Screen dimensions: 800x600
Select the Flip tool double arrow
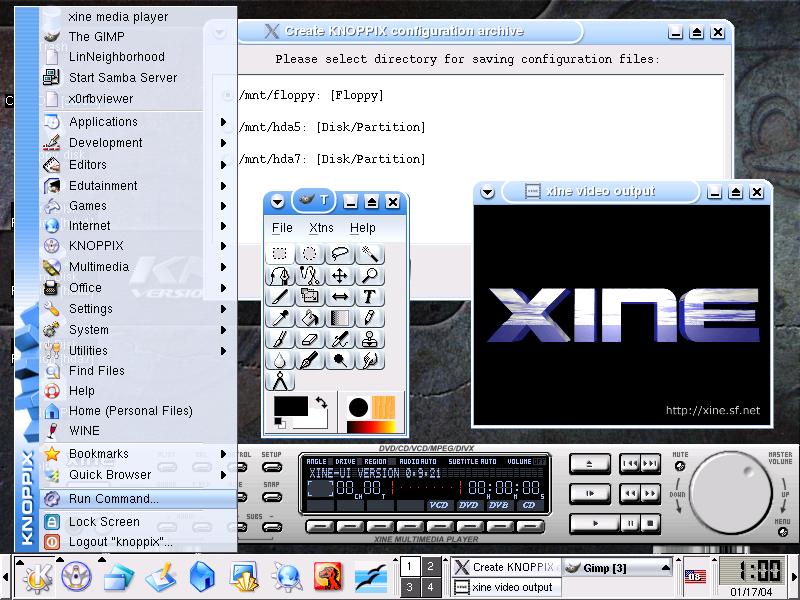[x=340, y=296]
